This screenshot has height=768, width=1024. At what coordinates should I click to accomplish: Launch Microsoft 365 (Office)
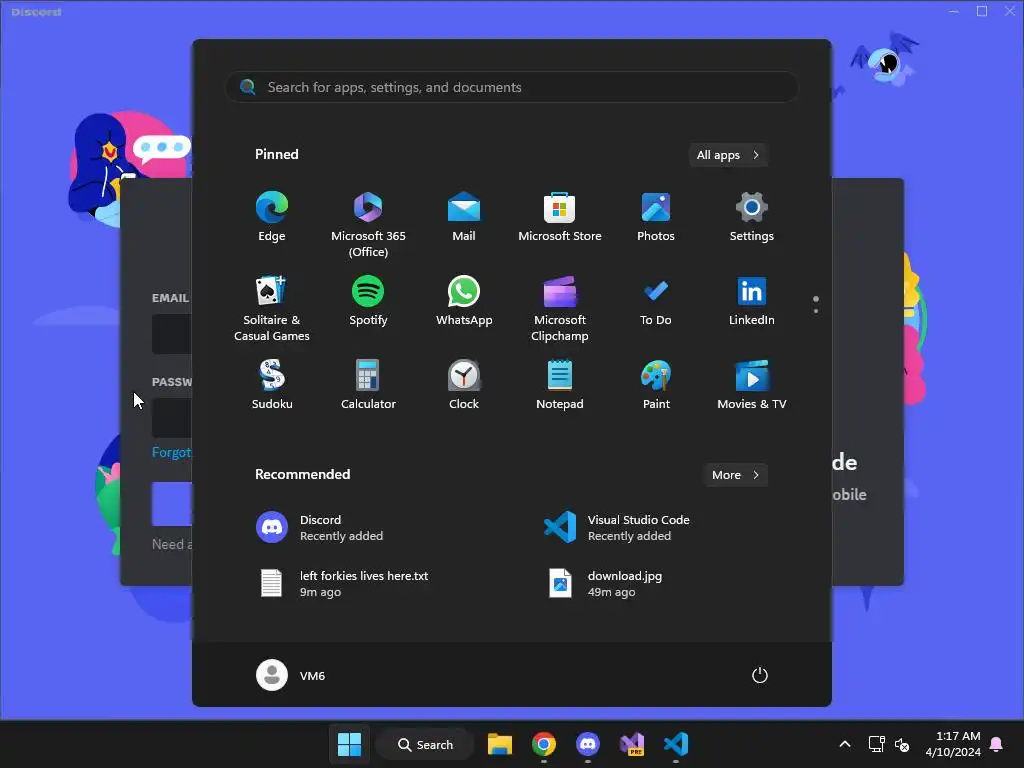click(x=368, y=225)
